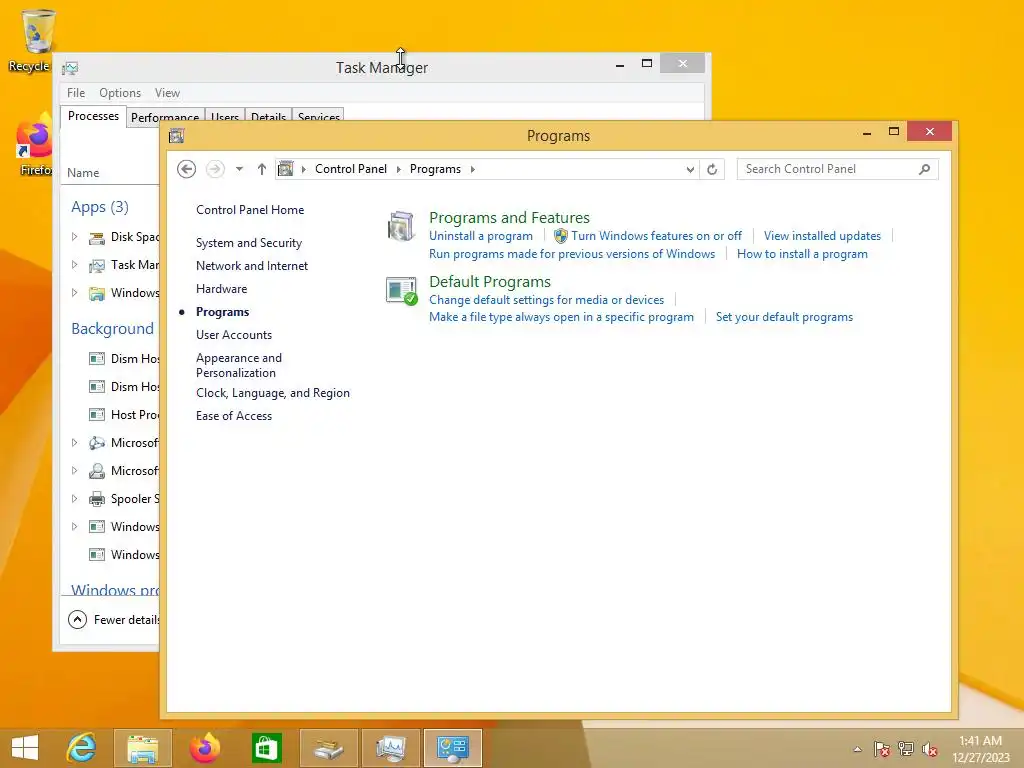
Task: Click the search magnifier in Control Panel
Action: point(924,169)
